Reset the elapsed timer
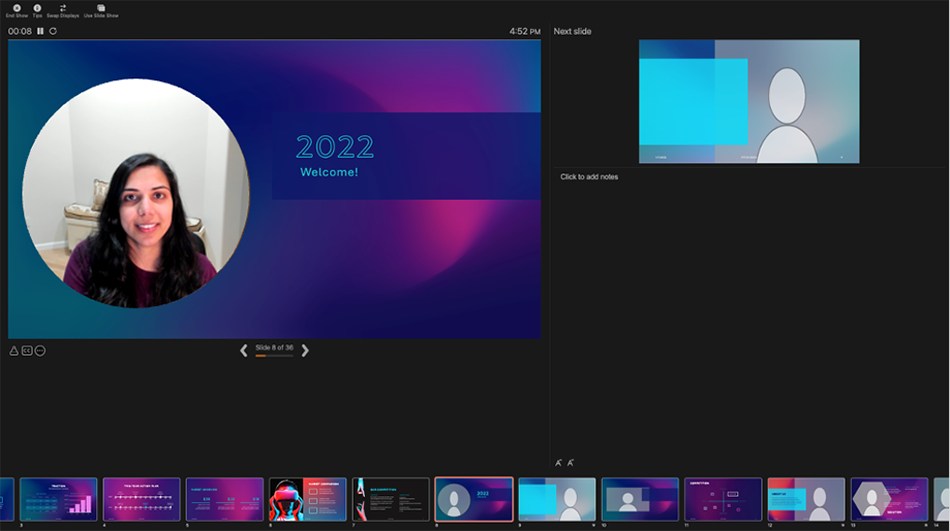The height and width of the screenshot is (531, 950). 53,31
